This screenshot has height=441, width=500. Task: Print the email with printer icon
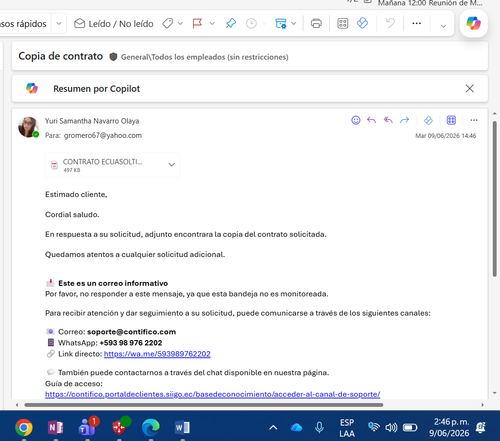click(316, 24)
